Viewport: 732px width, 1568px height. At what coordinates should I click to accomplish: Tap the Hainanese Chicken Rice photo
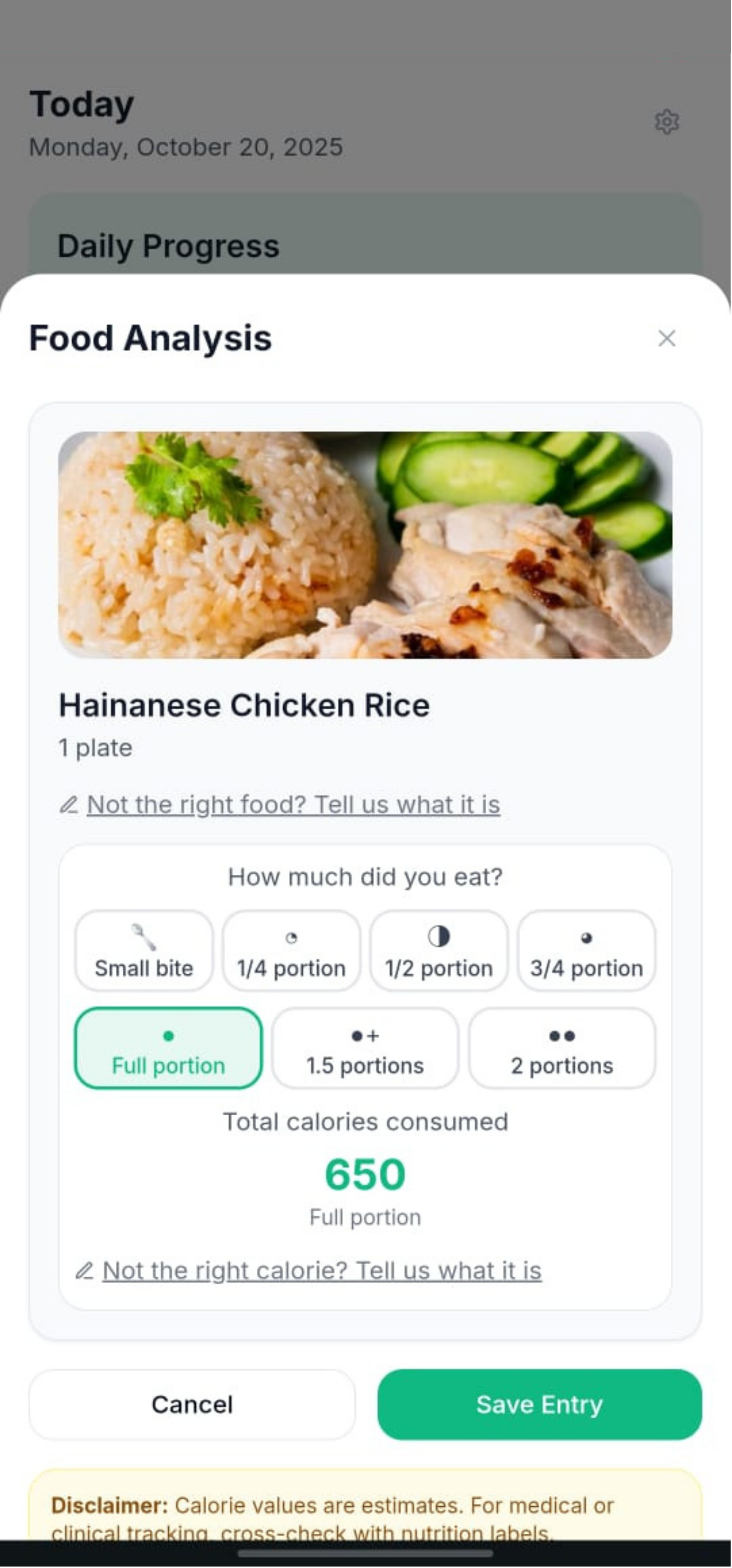pyautogui.click(x=365, y=545)
